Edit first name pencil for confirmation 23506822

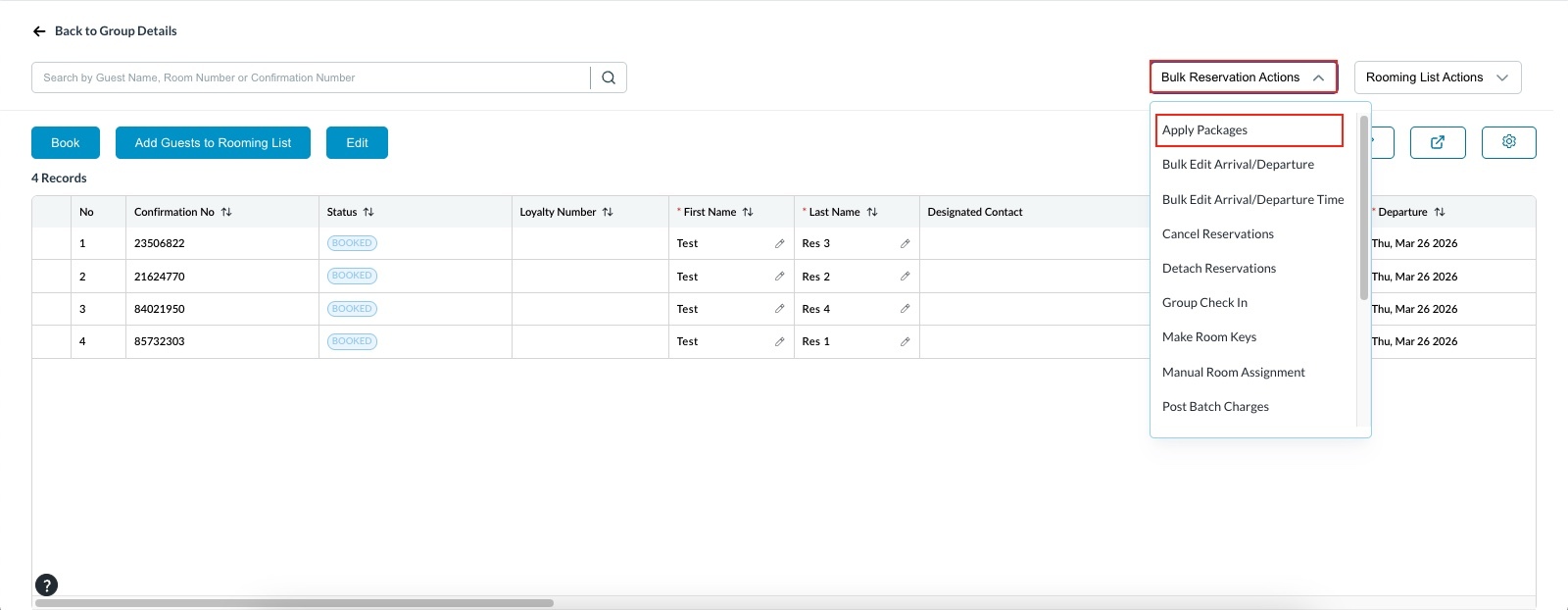tap(779, 243)
